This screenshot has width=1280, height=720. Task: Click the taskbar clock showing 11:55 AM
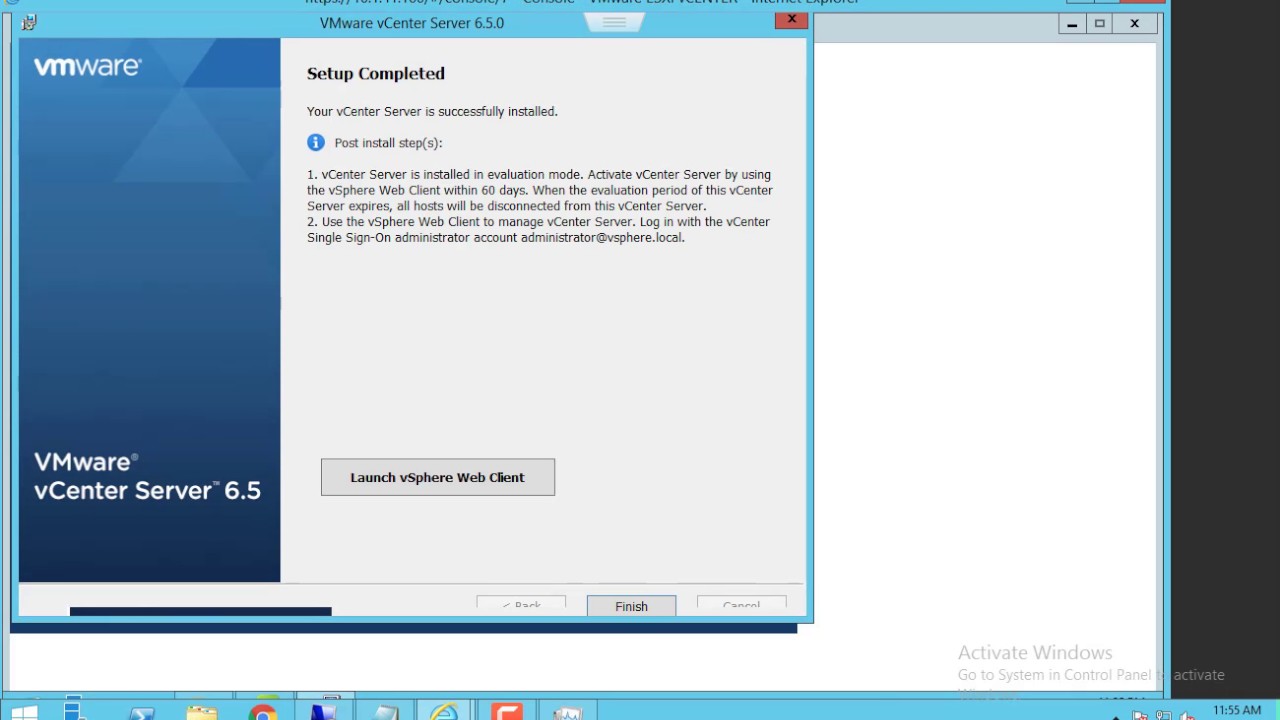[1237, 711]
